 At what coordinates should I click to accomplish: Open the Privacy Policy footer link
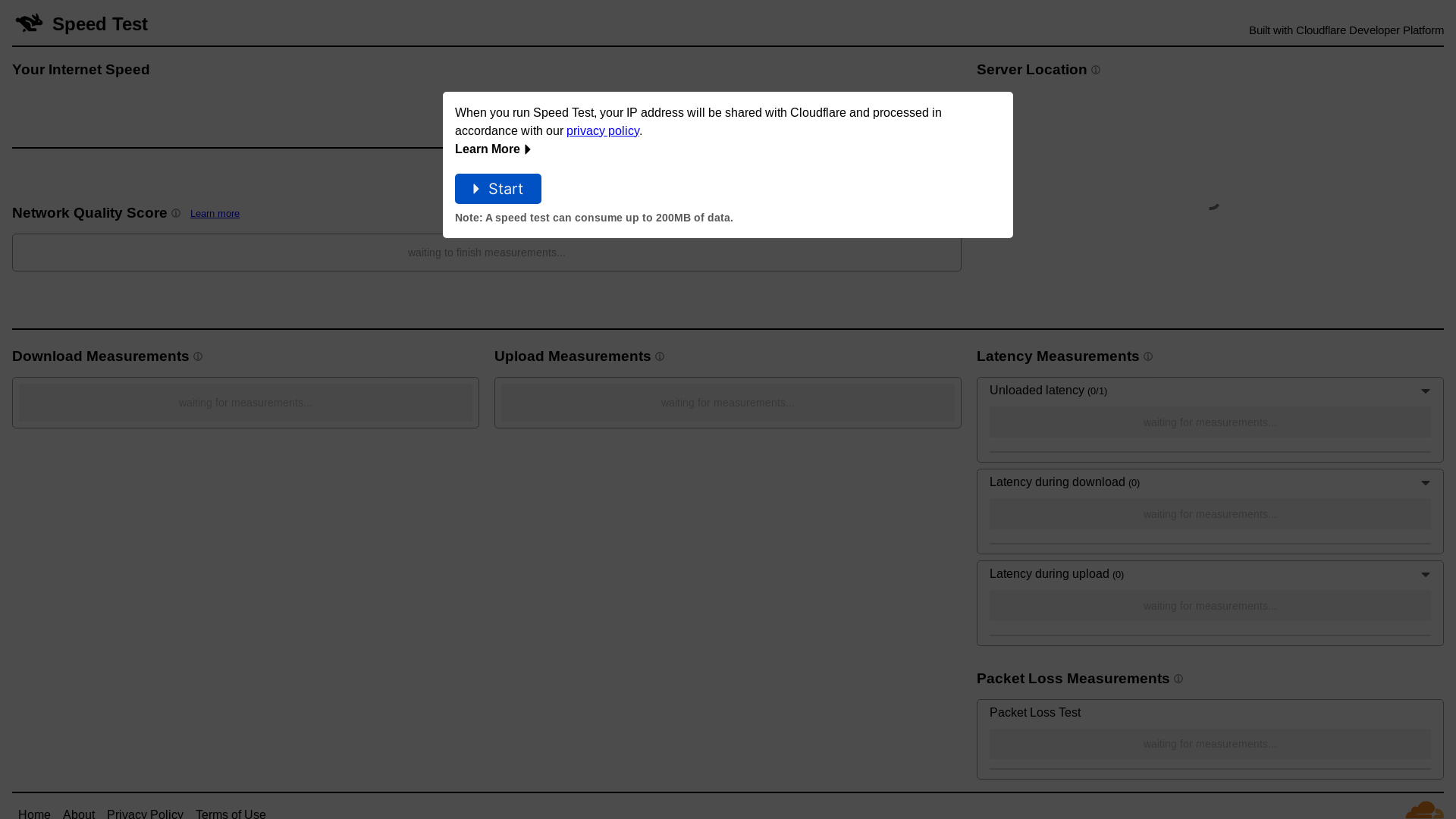(x=145, y=814)
